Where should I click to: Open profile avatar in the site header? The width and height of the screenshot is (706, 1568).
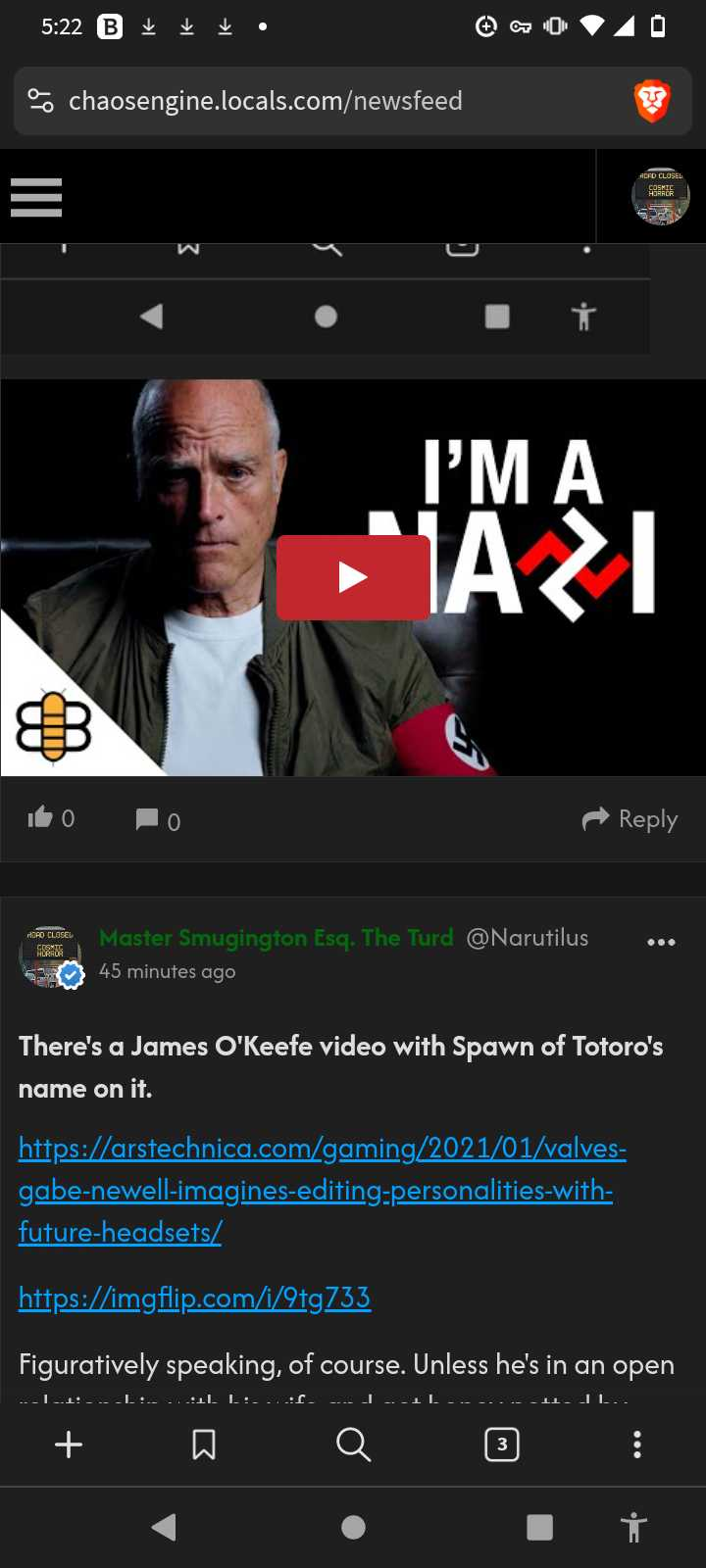tap(660, 196)
